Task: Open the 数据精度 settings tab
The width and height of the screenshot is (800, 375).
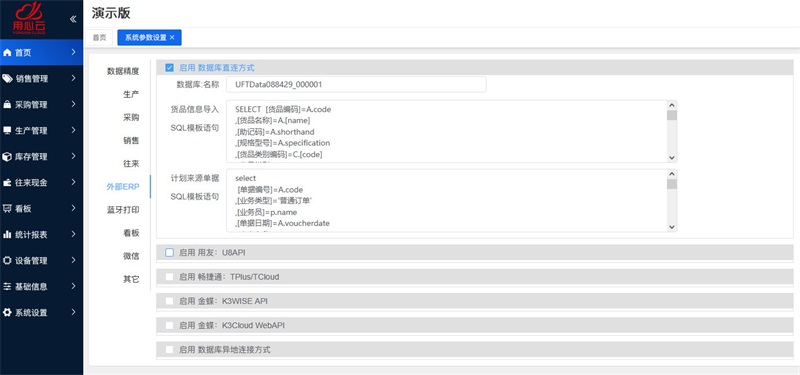Action: coord(123,71)
